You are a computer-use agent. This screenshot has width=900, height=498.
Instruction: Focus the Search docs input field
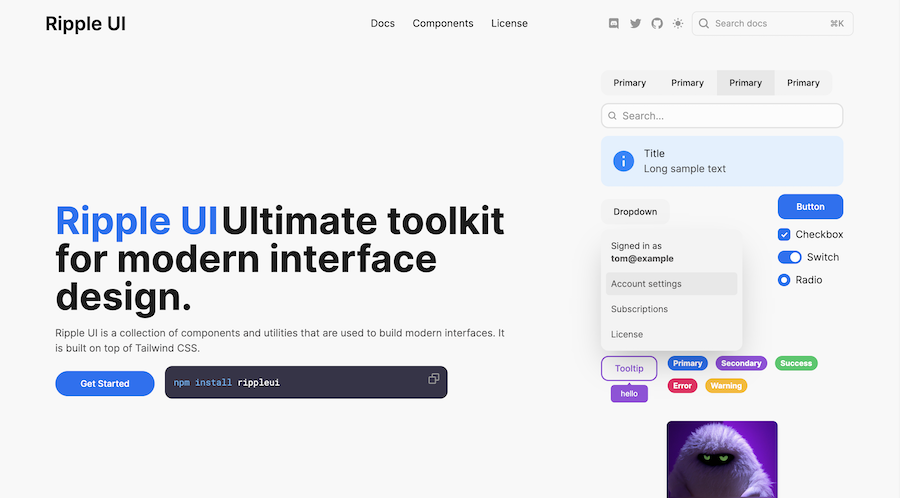773,24
